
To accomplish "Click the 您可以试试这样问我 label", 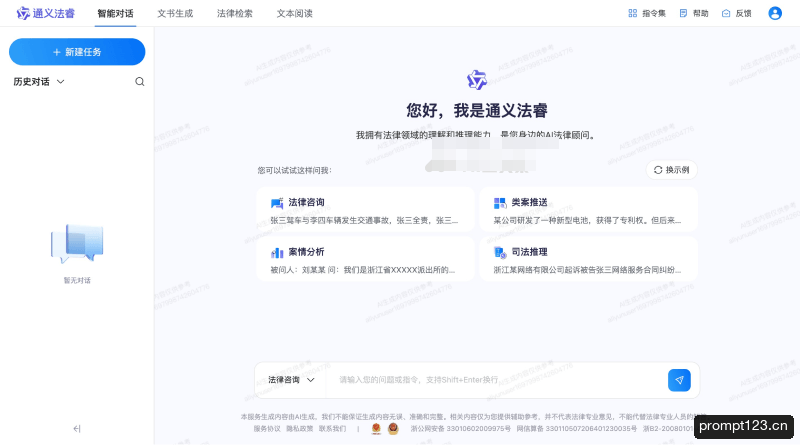I will [x=294, y=170].
